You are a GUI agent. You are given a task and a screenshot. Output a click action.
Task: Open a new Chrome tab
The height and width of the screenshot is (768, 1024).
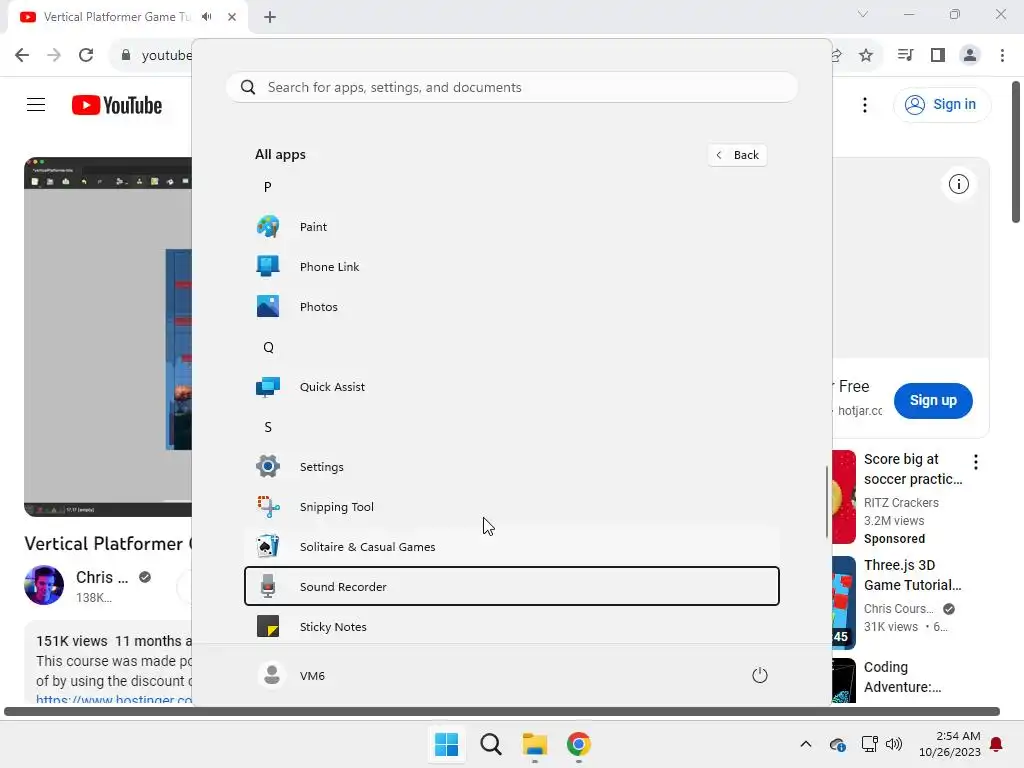(x=270, y=17)
